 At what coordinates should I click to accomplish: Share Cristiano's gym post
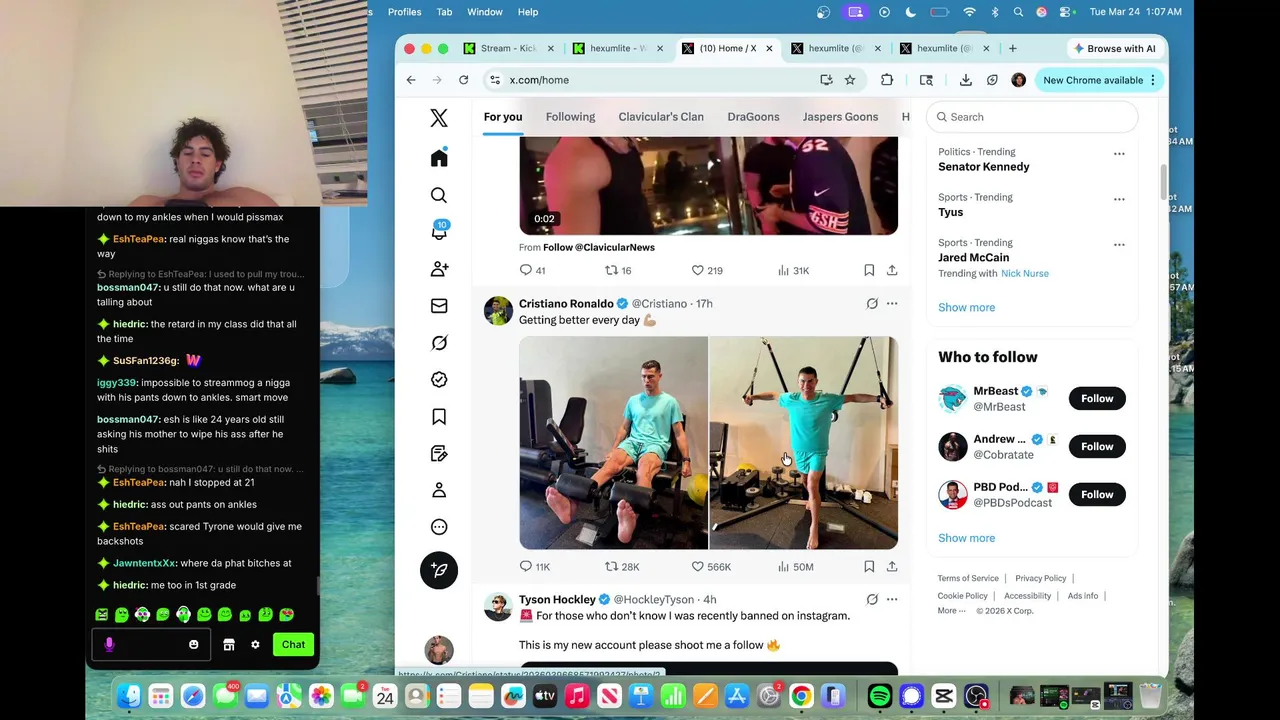click(x=892, y=566)
